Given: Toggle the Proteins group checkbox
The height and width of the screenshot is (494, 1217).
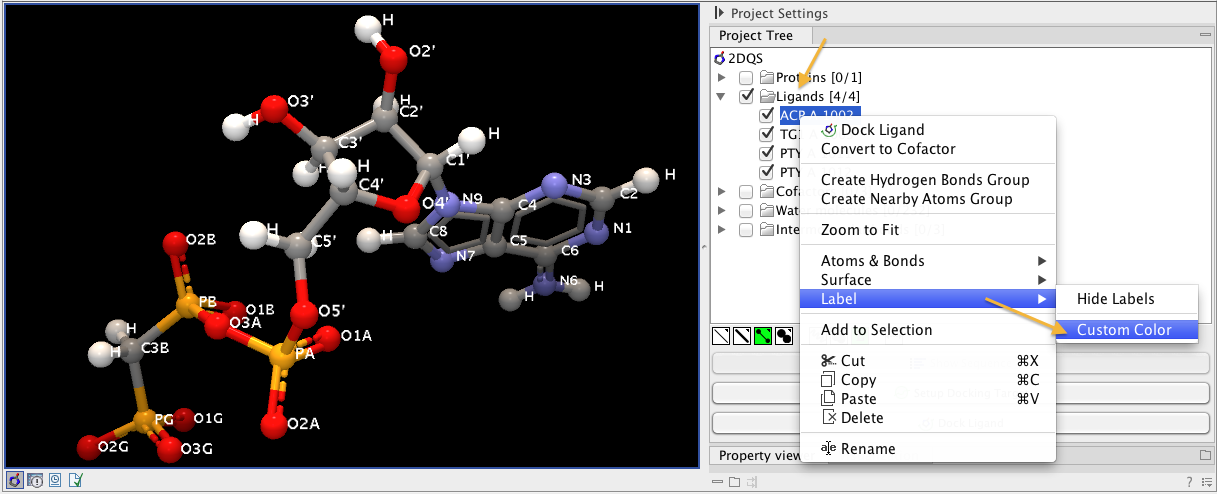Looking at the screenshot, I should point(746,78).
